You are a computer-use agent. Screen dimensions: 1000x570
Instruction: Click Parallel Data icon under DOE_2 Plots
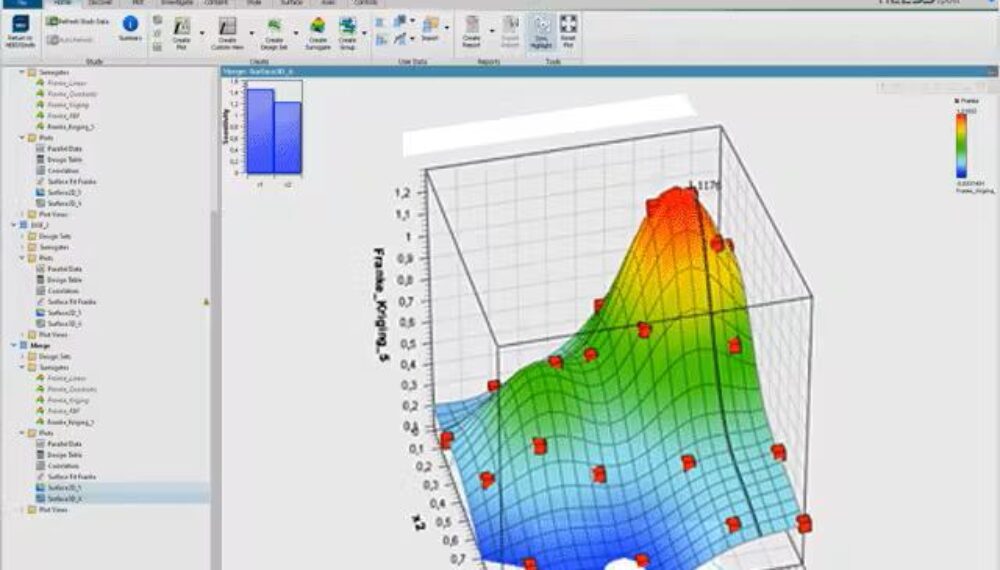click(40, 269)
